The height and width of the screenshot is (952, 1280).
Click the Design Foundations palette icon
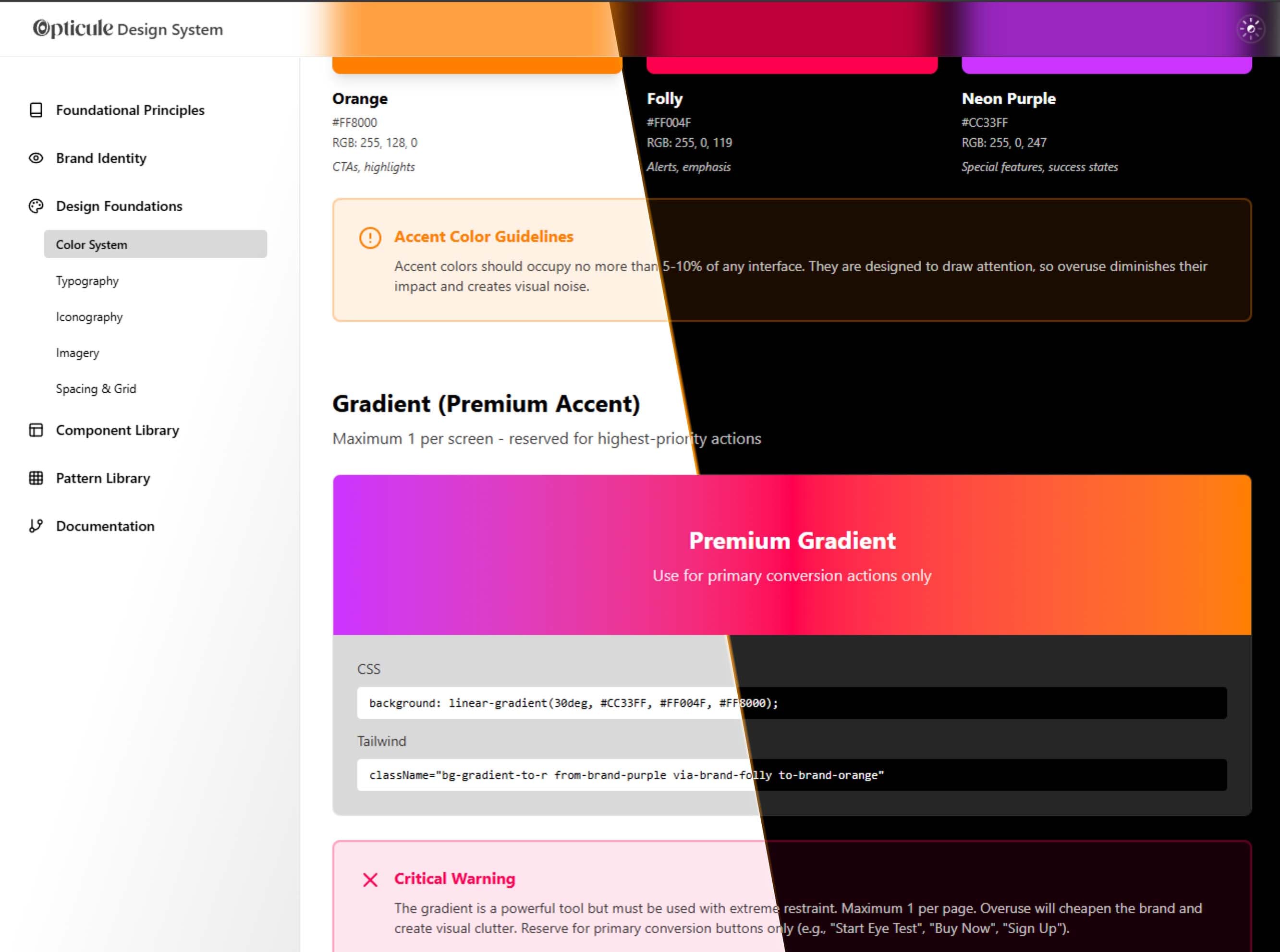coord(36,206)
